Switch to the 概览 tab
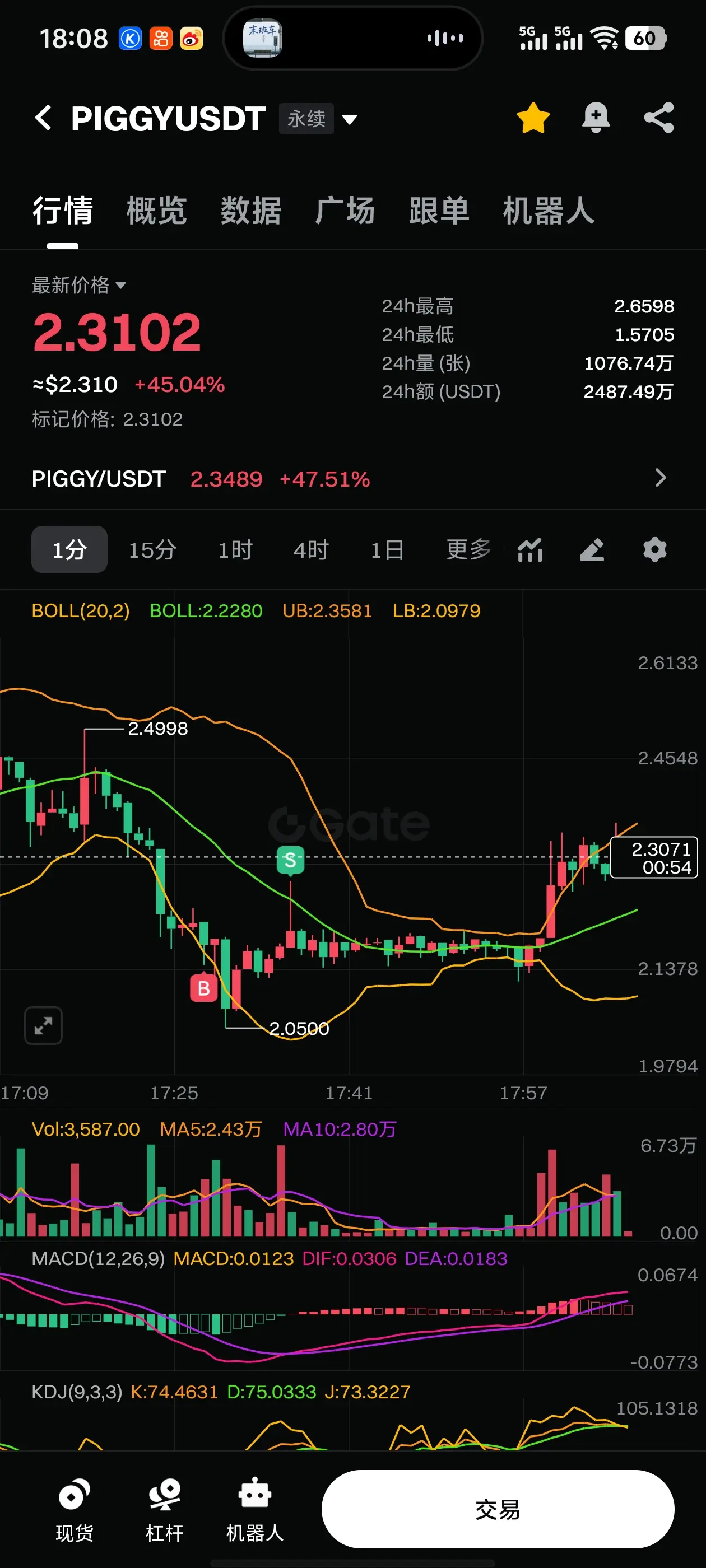This screenshot has height=1568, width=706. pyautogui.click(x=156, y=211)
